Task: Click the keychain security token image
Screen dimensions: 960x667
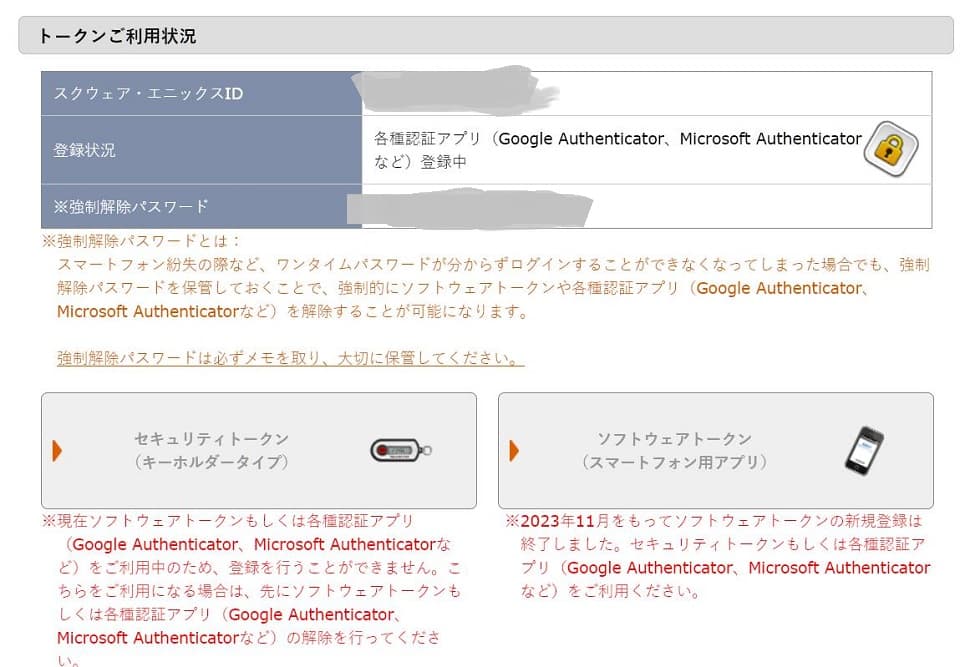Action: point(401,451)
